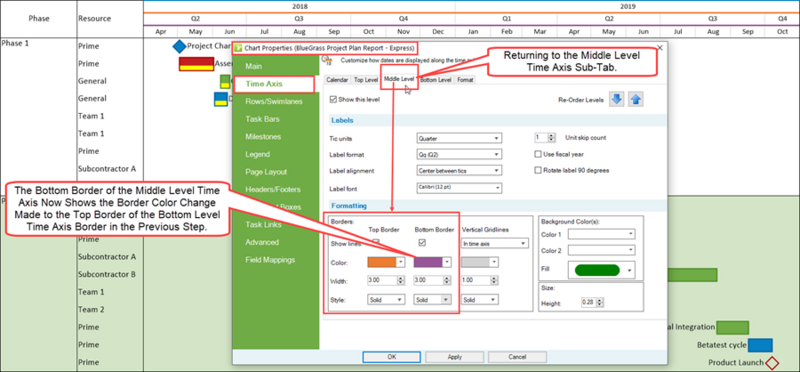Screen dimensions: 800x372
Task: Open Background Color 2 dropdown
Action: [602, 250]
